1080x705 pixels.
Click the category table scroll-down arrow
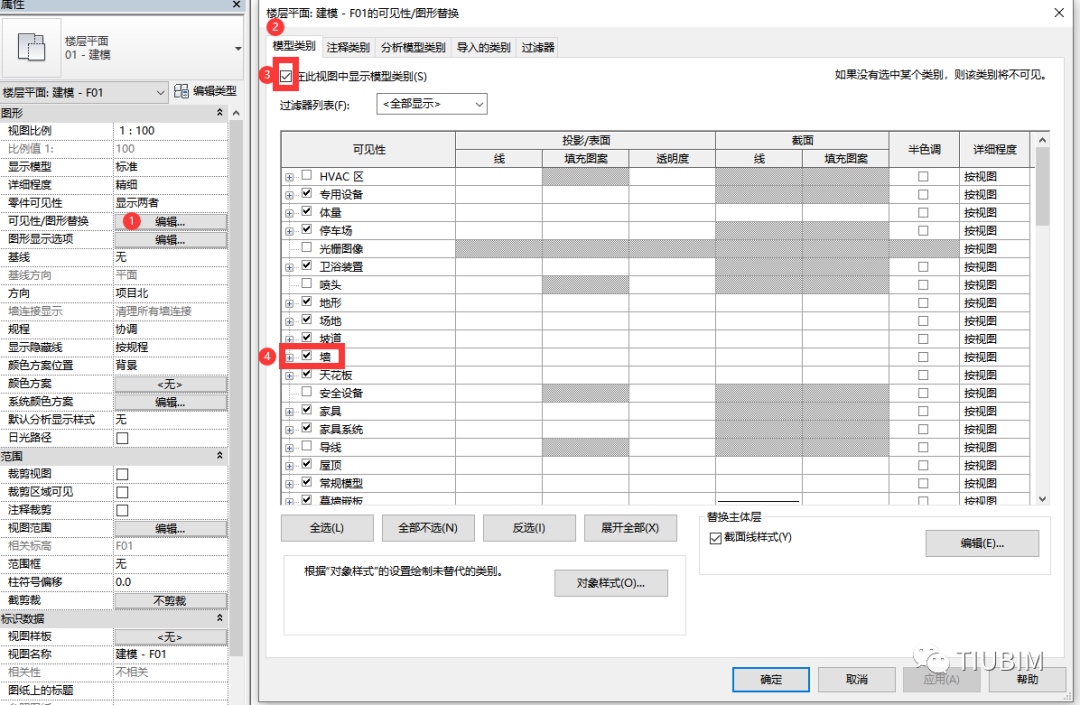coord(1042,499)
